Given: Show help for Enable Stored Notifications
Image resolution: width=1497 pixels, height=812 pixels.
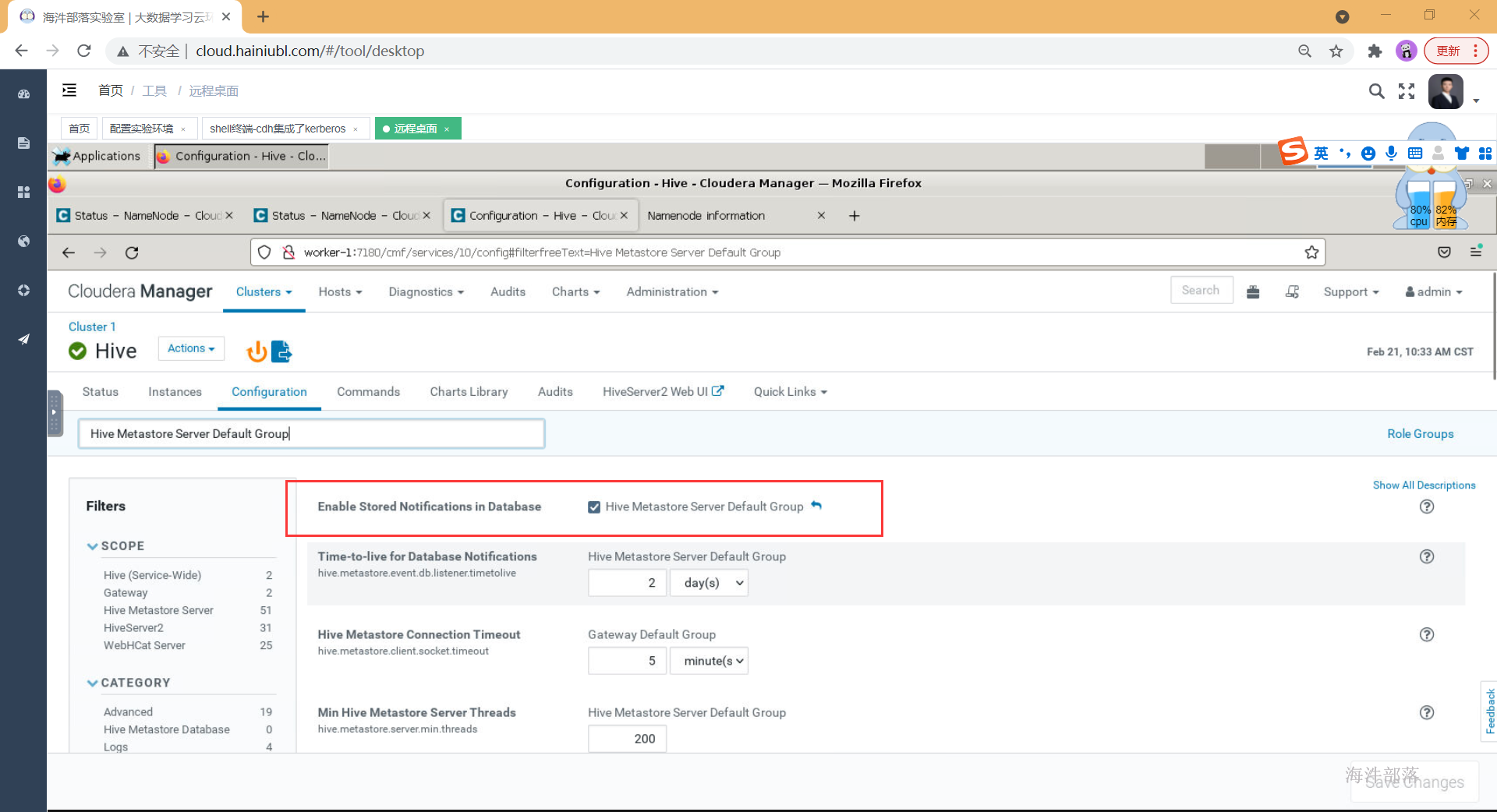Looking at the screenshot, I should click(1427, 507).
